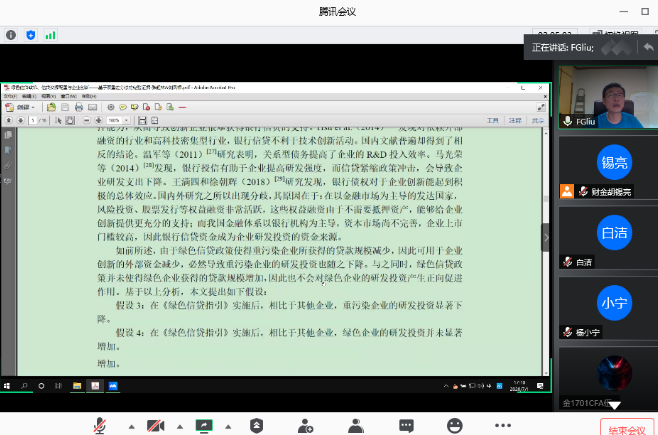Choose the Acrobat hand pan tool
The height and width of the screenshot is (435, 658).
pyautogui.click(x=70, y=121)
